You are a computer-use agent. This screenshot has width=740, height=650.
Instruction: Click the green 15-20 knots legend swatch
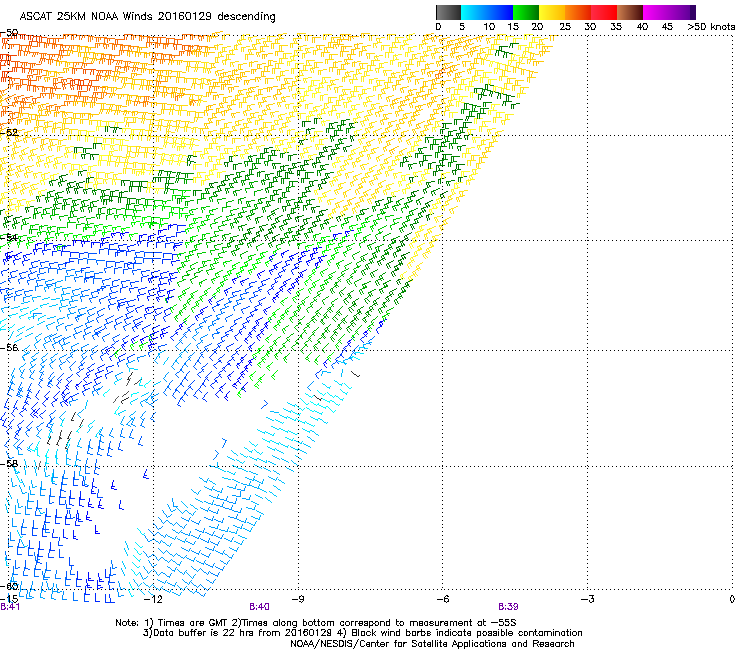(x=526, y=12)
